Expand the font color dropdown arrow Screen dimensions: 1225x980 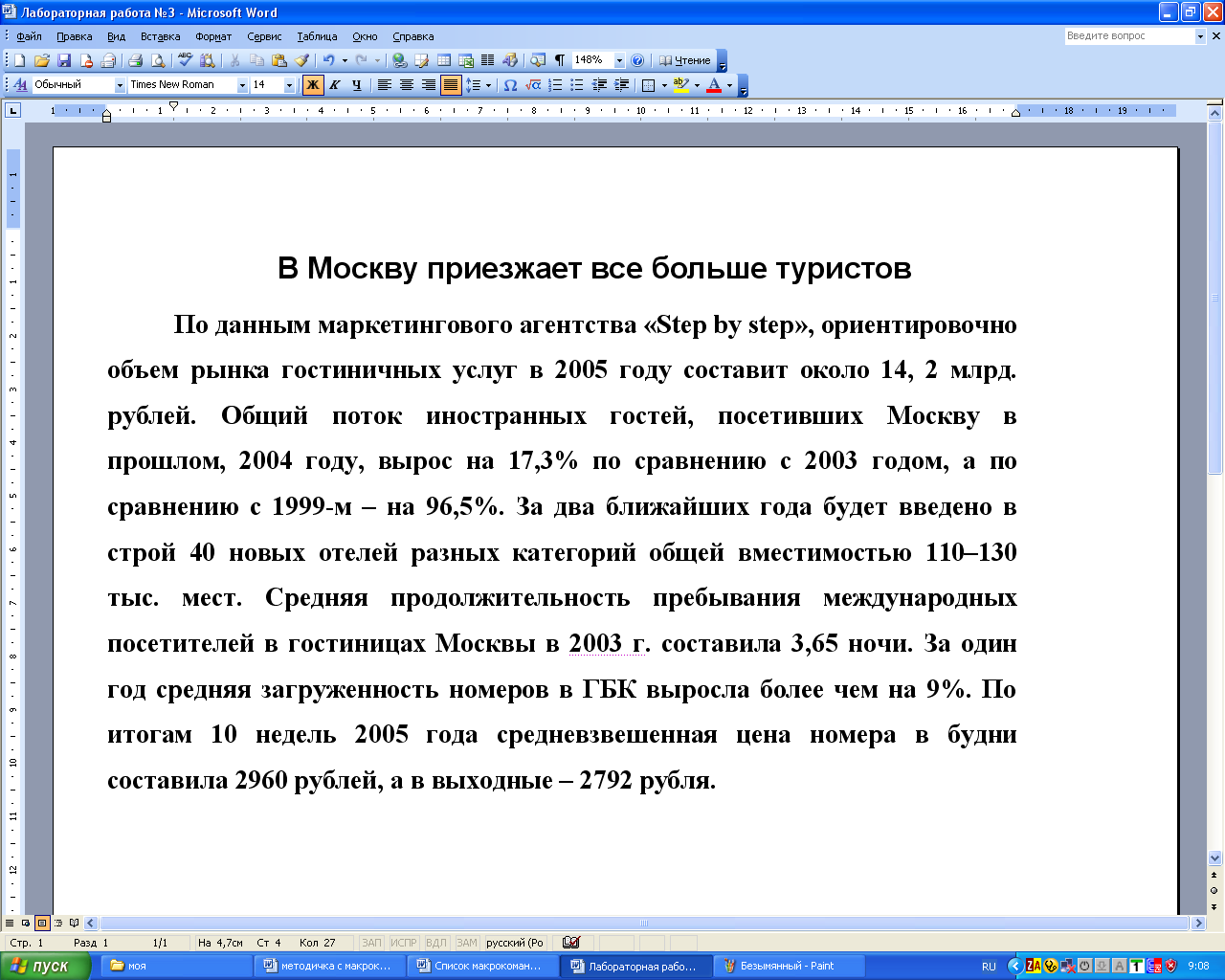[729, 85]
